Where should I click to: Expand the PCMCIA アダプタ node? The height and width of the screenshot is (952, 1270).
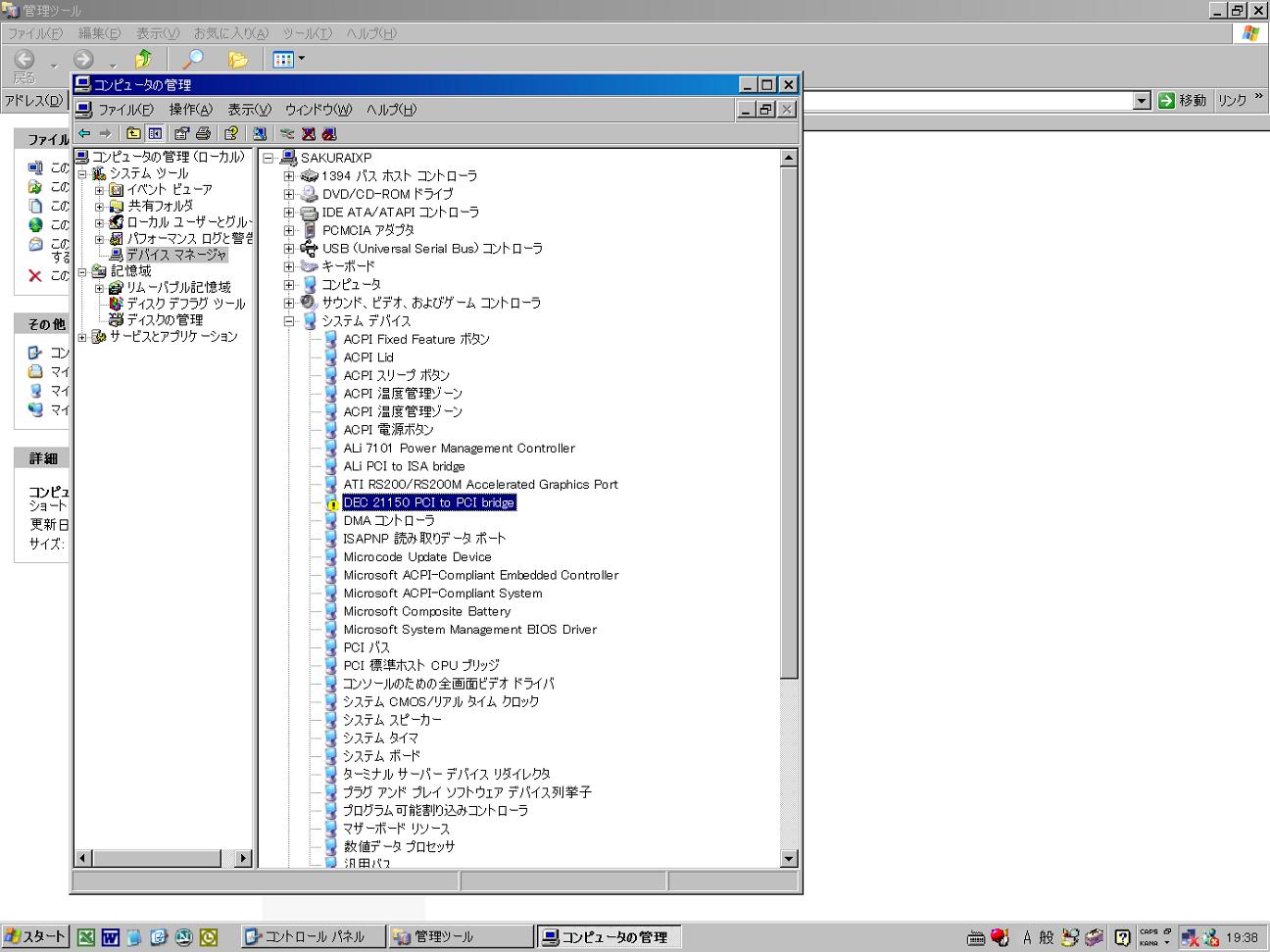289,230
